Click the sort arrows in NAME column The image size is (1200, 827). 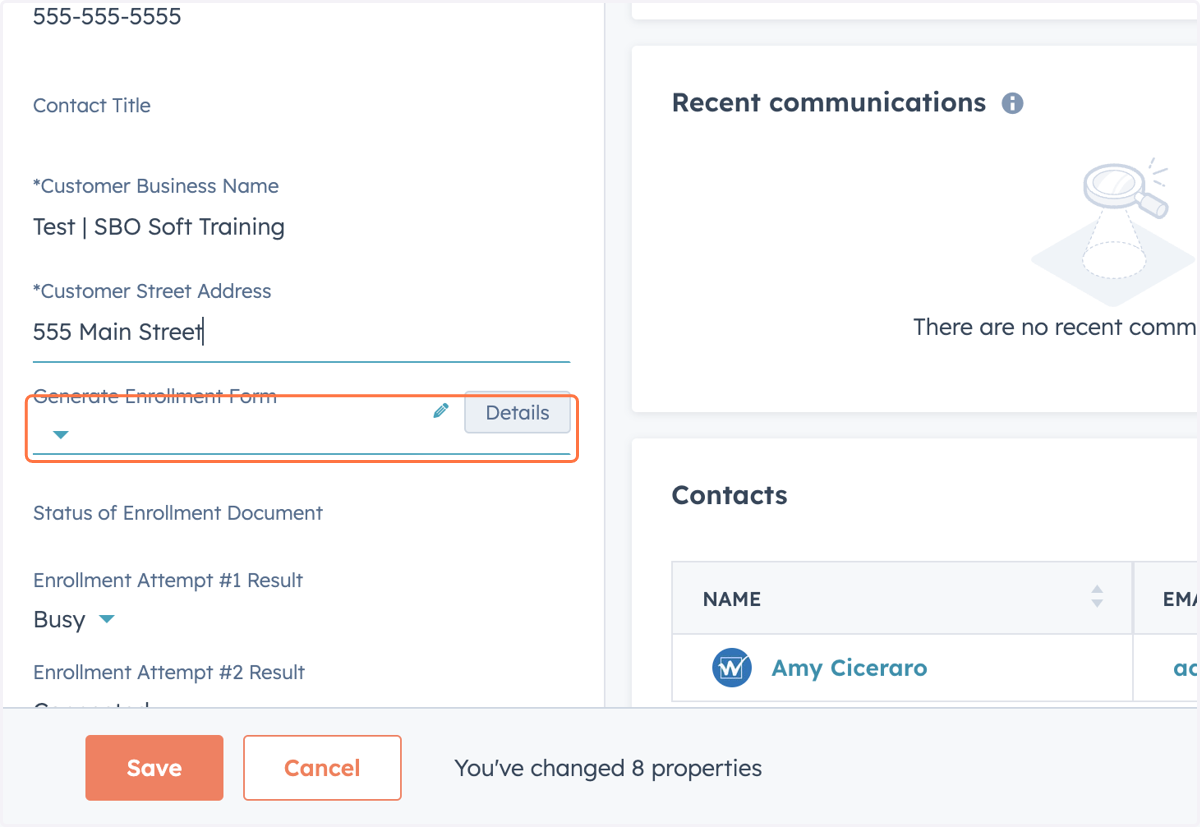tap(1097, 598)
